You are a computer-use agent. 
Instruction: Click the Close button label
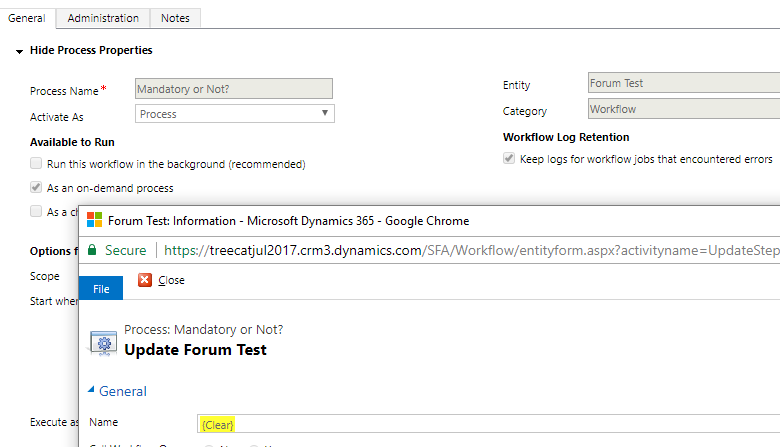point(171,280)
